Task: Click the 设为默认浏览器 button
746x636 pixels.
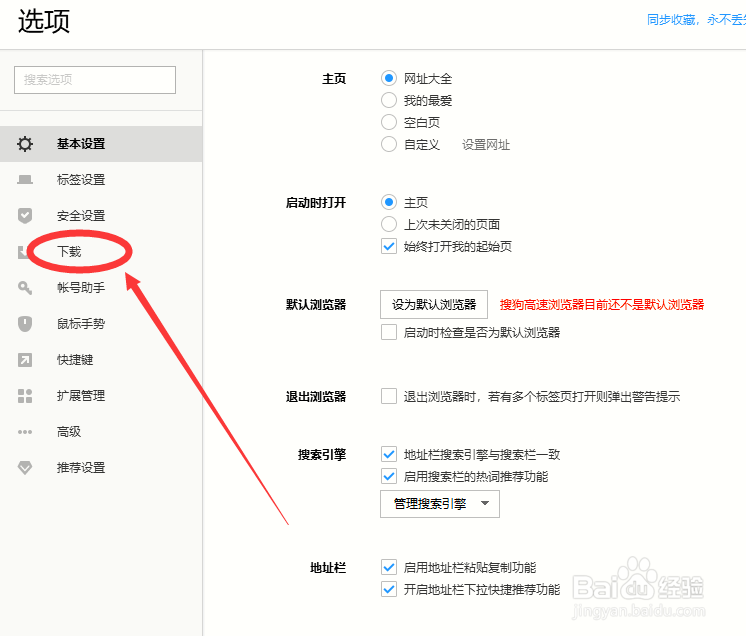Action: [x=434, y=304]
